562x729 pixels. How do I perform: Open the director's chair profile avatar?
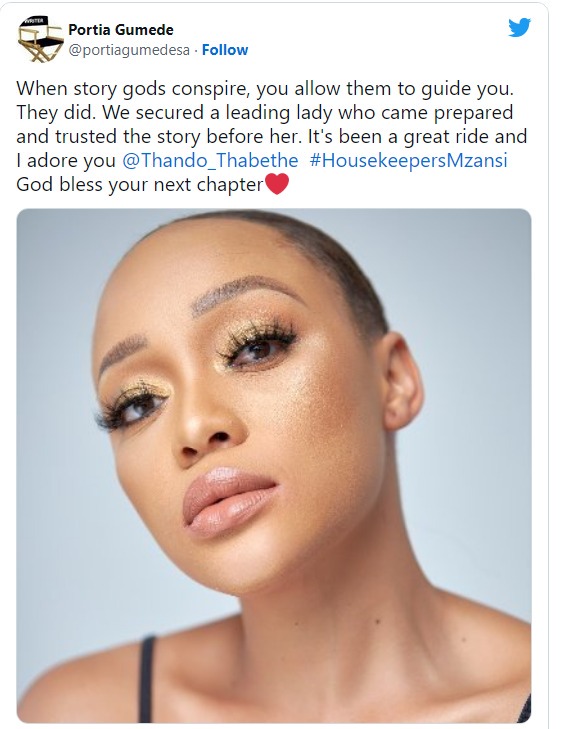[40, 39]
